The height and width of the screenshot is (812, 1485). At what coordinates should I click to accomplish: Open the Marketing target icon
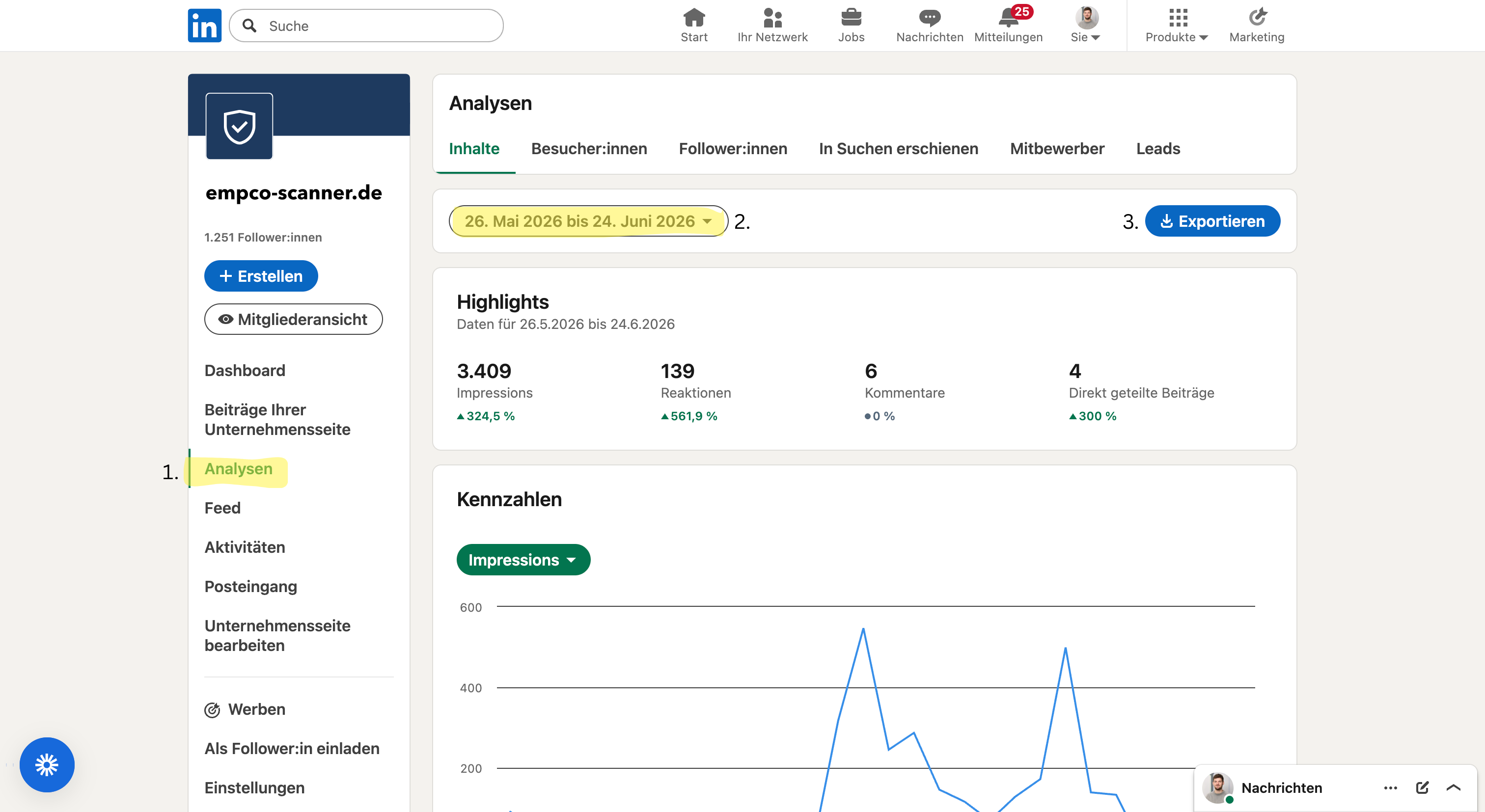pos(1257,18)
